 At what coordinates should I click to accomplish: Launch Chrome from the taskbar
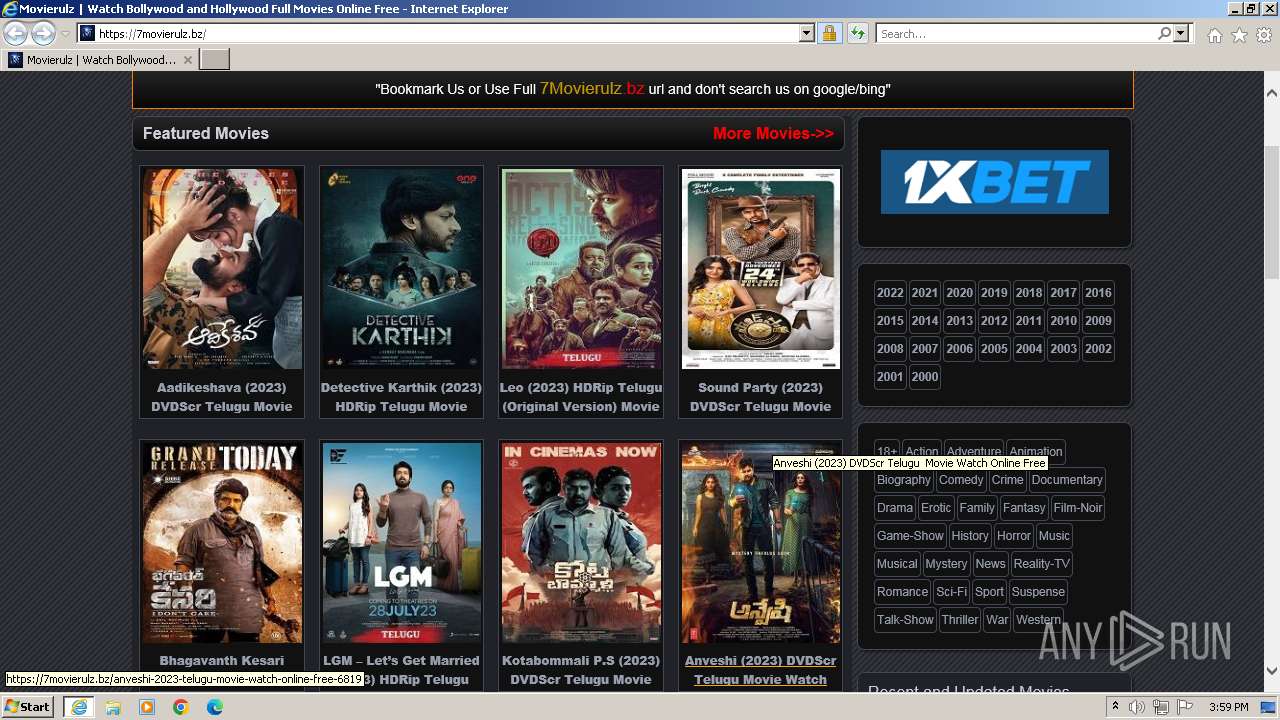[x=180, y=707]
